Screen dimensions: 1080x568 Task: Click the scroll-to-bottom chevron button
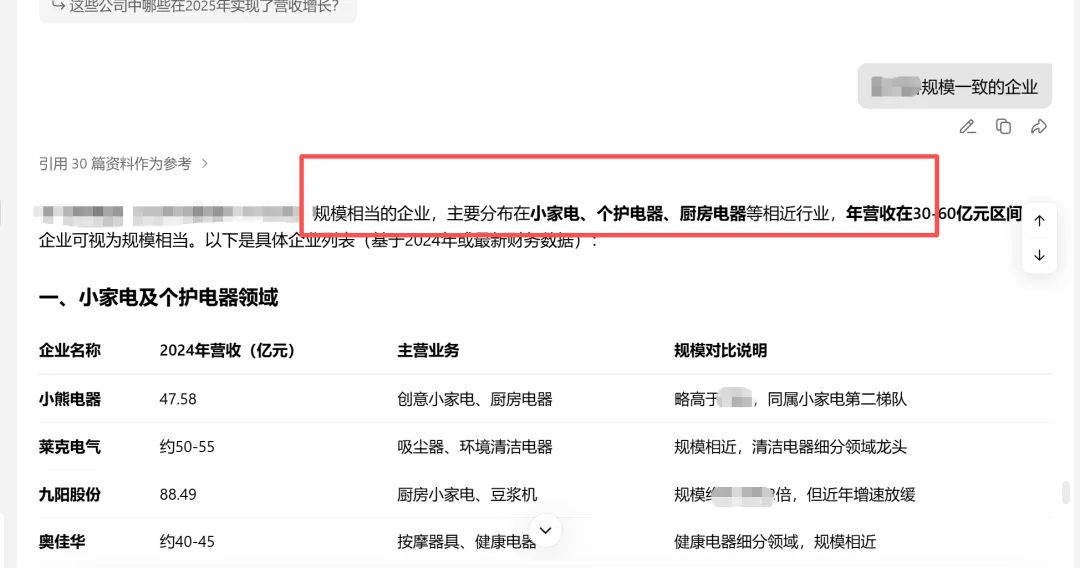[546, 530]
